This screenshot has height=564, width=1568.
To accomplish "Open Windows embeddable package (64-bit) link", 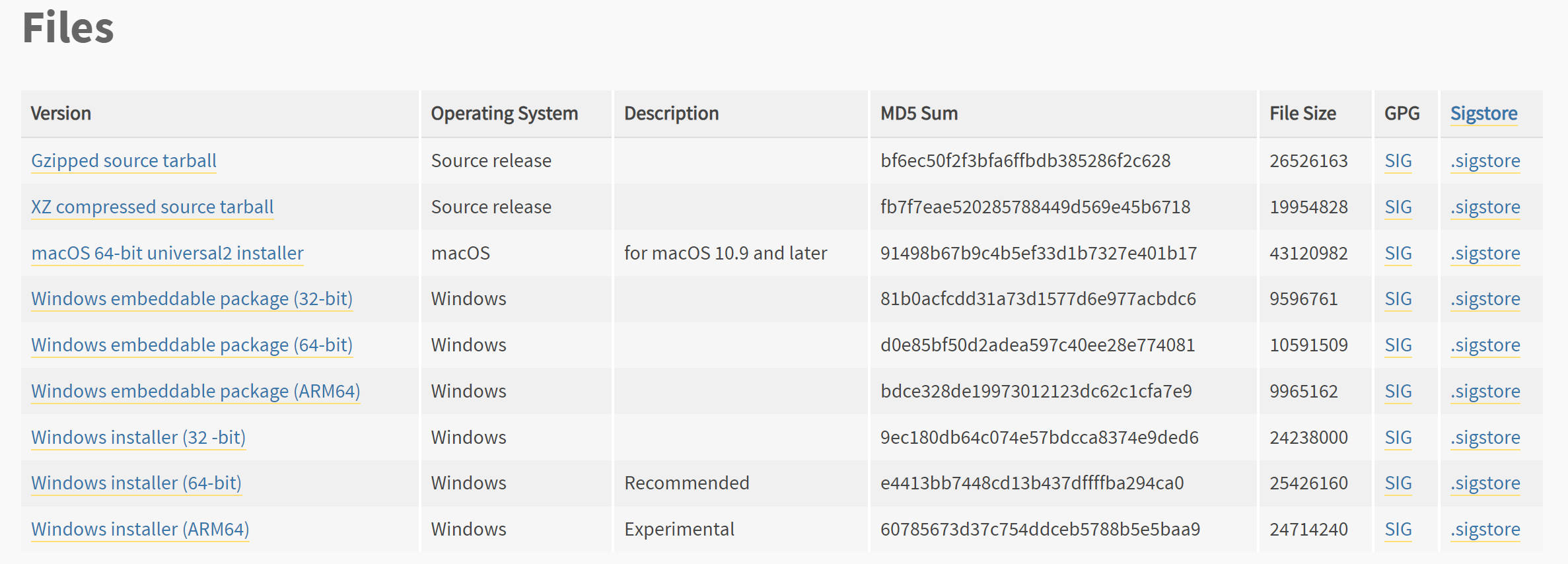I will click(x=192, y=345).
